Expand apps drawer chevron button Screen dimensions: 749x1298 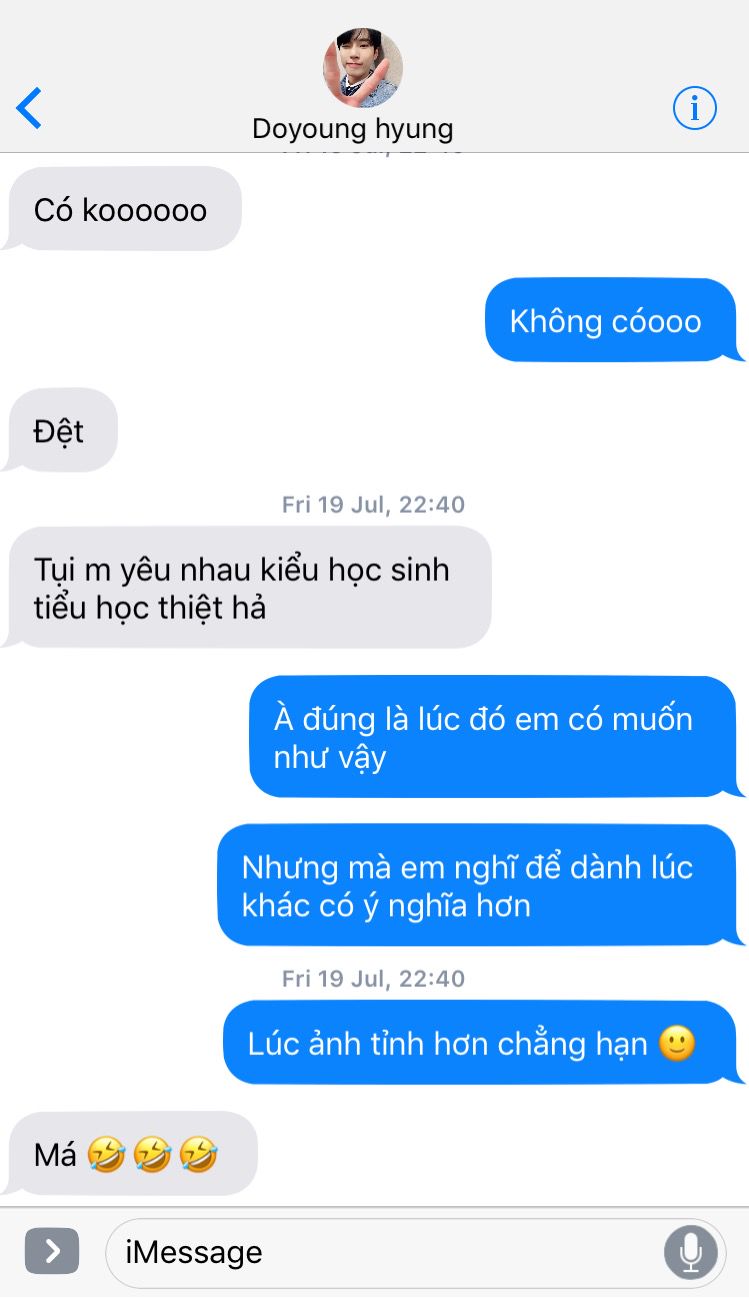(52, 1251)
